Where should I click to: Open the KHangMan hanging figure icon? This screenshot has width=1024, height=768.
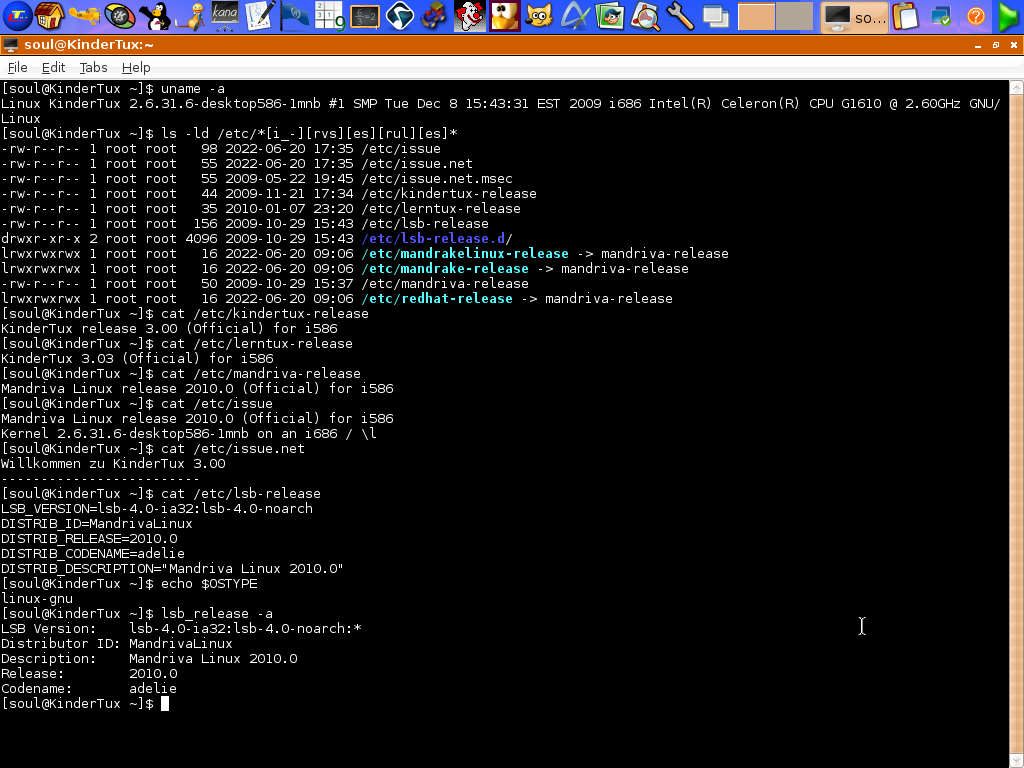point(190,16)
